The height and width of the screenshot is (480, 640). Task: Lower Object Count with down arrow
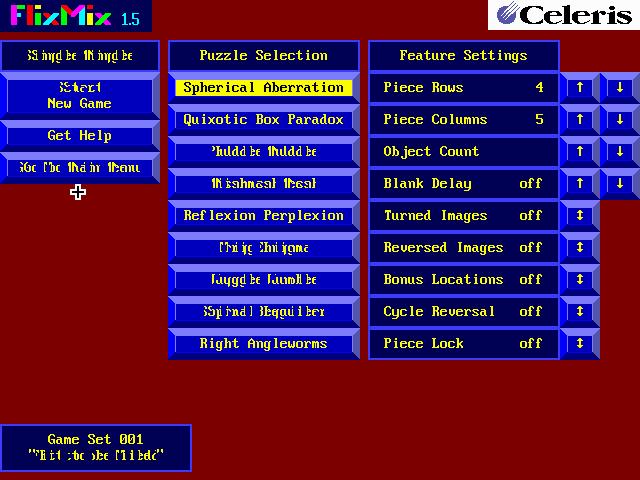tap(620, 151)
